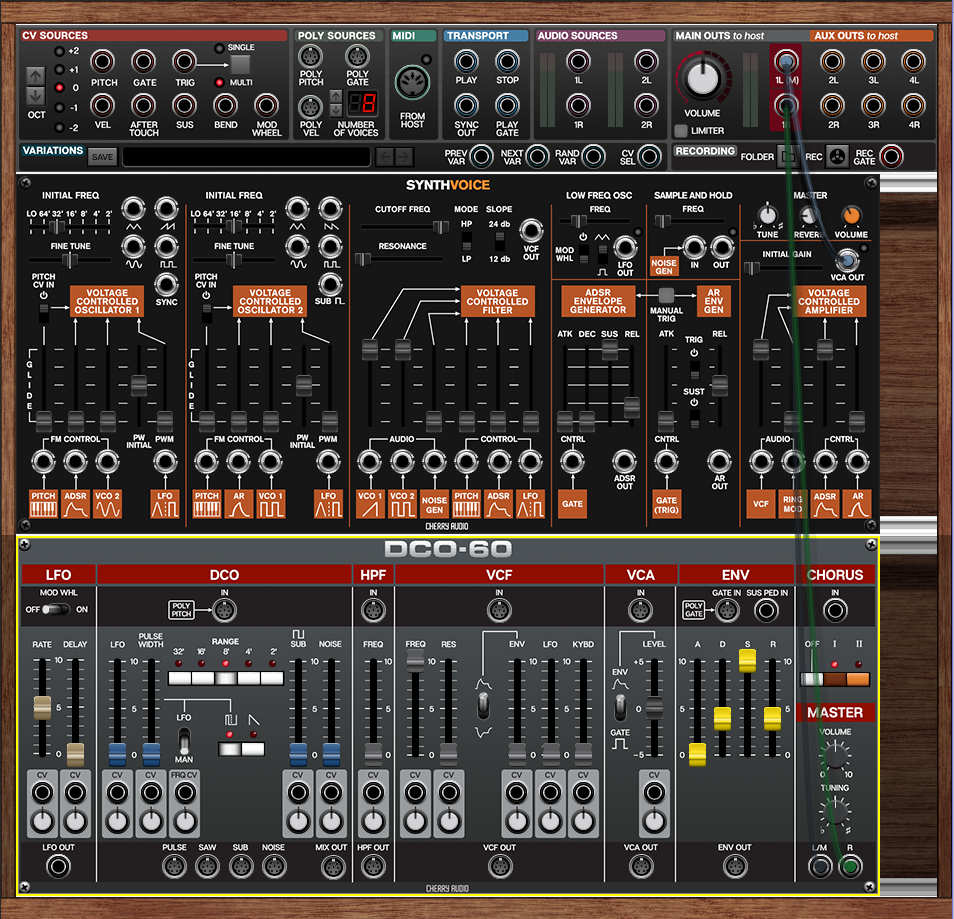Click the DCO-60 MIX OUT jack
954x919 pixels.
pos(332,867)
